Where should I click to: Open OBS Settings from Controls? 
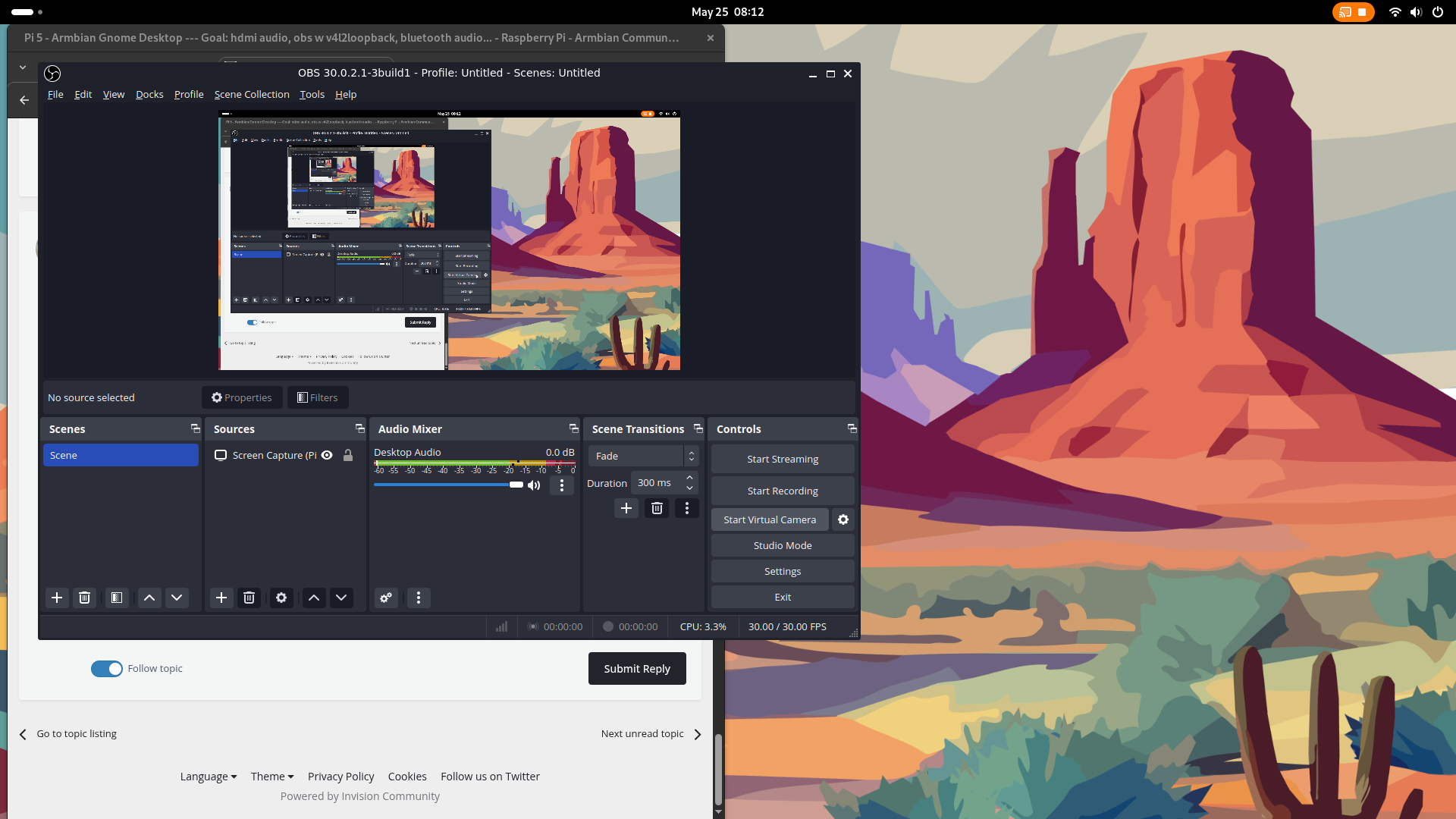tap(783, 571)
